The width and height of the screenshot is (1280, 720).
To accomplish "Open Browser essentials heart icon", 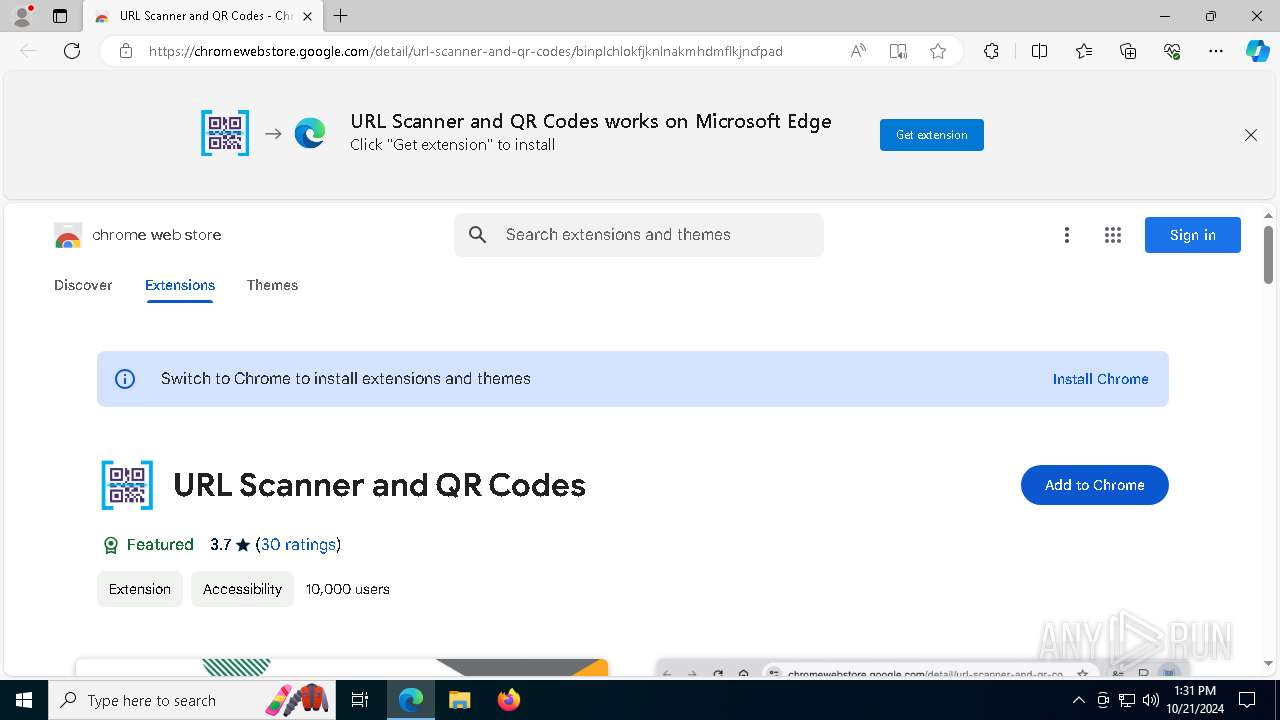I will (x=1172, y=51).
